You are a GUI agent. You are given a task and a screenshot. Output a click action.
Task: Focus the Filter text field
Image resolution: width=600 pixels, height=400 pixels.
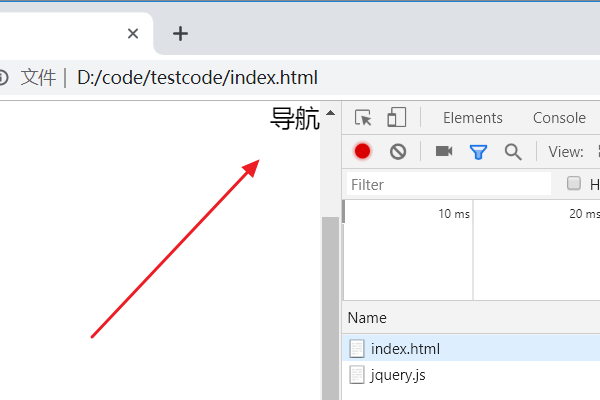point(449,184)
